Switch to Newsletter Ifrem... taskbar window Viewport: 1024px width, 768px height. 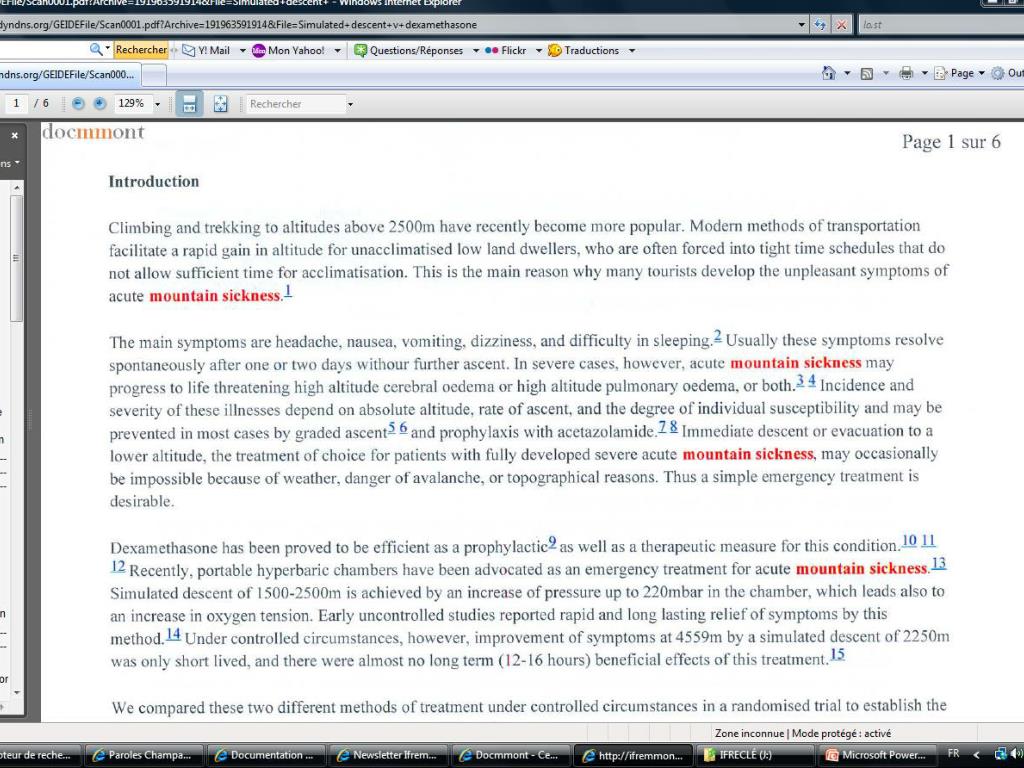(x=387, y=755)
